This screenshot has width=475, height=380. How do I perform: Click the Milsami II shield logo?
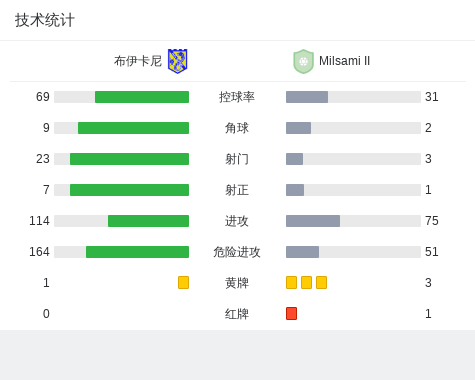(303, 61)
